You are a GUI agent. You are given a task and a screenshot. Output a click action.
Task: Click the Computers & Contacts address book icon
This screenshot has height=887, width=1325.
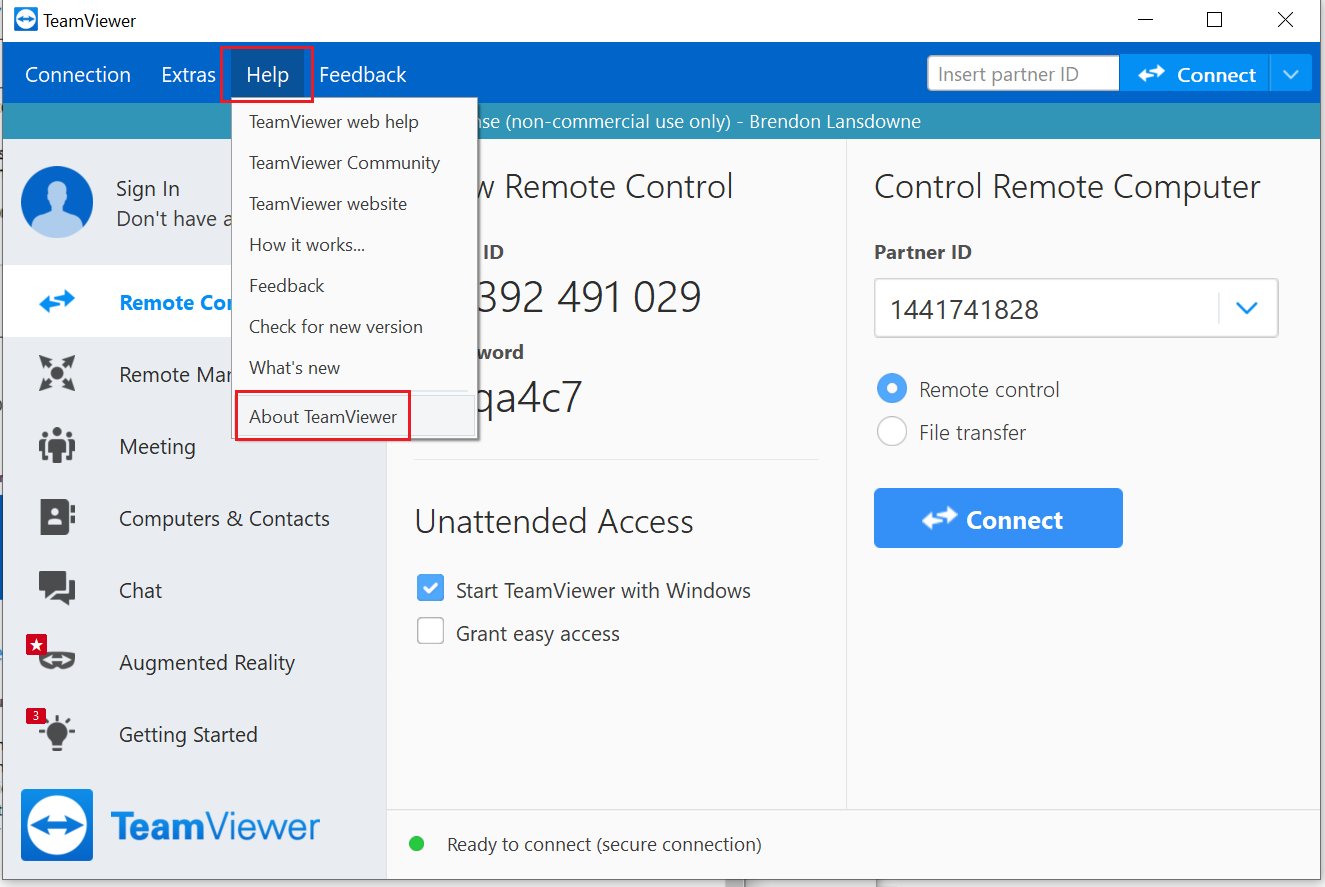57,518
